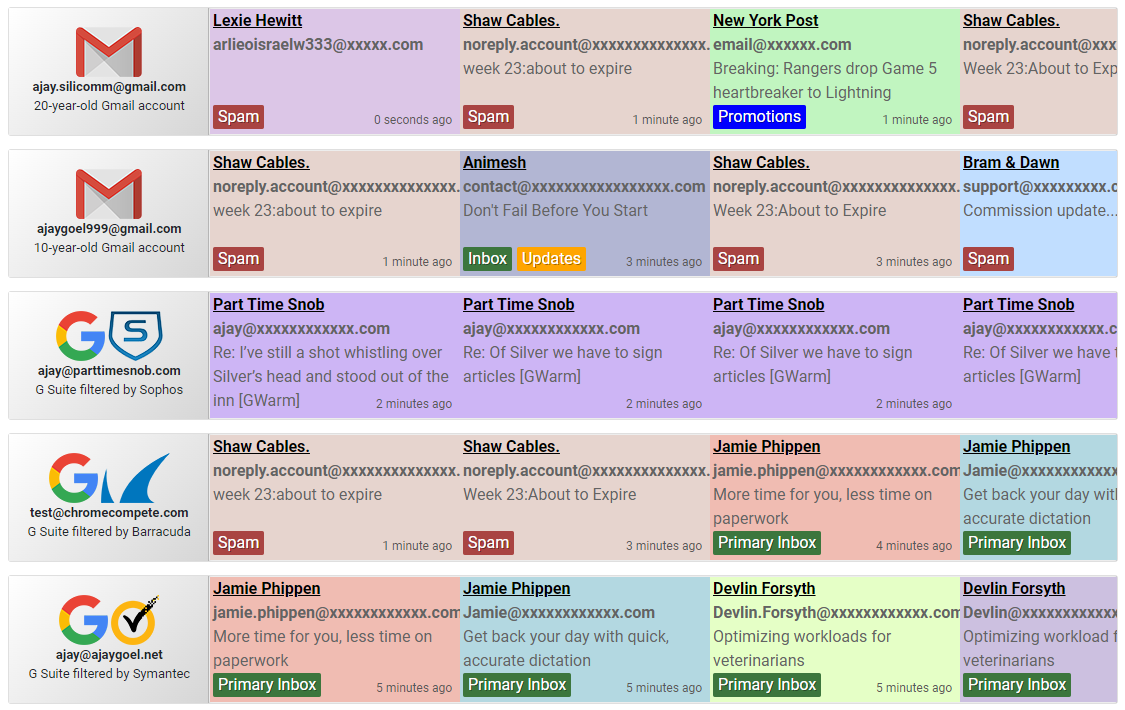Click the orange Updates label
This screenshot has height=710, width=1125.
[551, 259]
